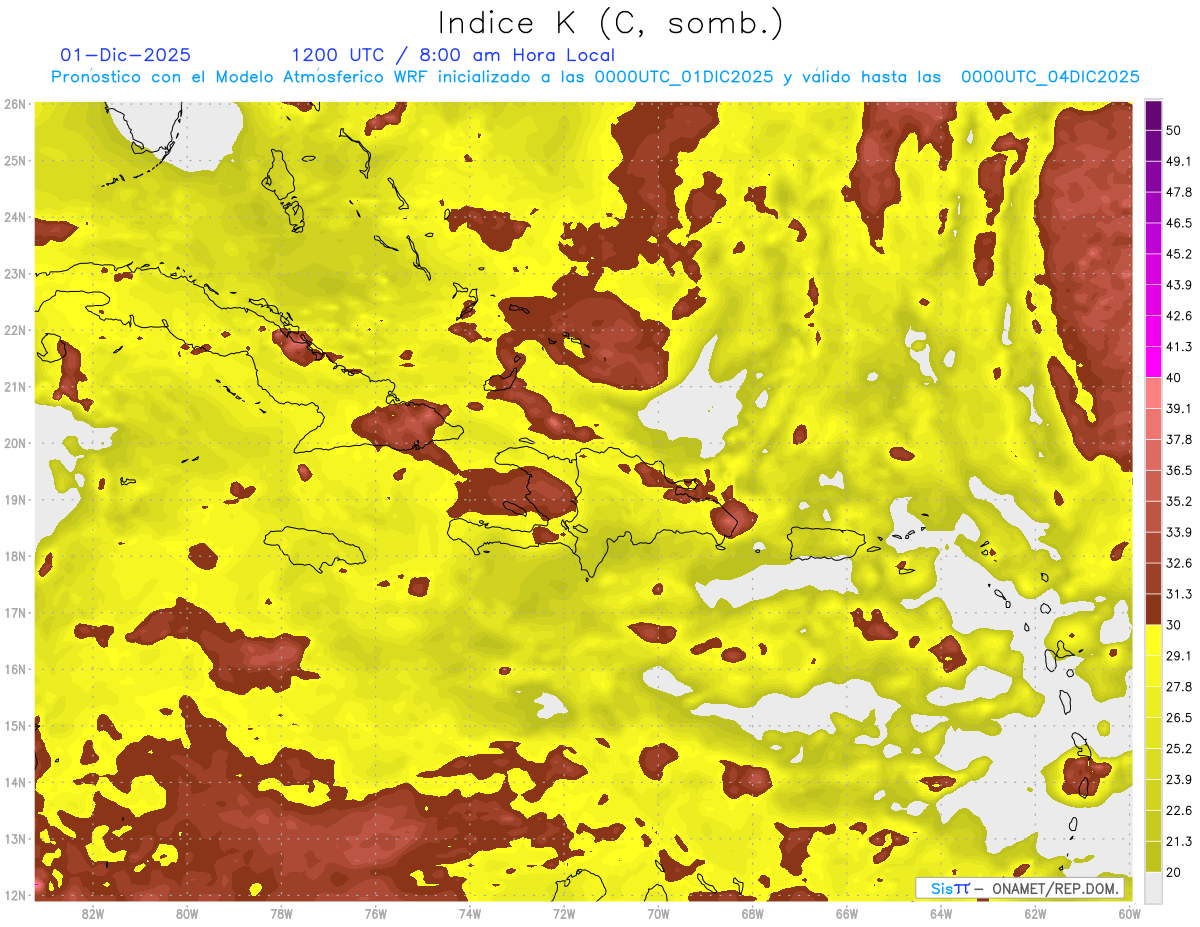Click the 80W longitude label
The height and width of the screenshot is (927, 1200).
click(x=187, y=913)
